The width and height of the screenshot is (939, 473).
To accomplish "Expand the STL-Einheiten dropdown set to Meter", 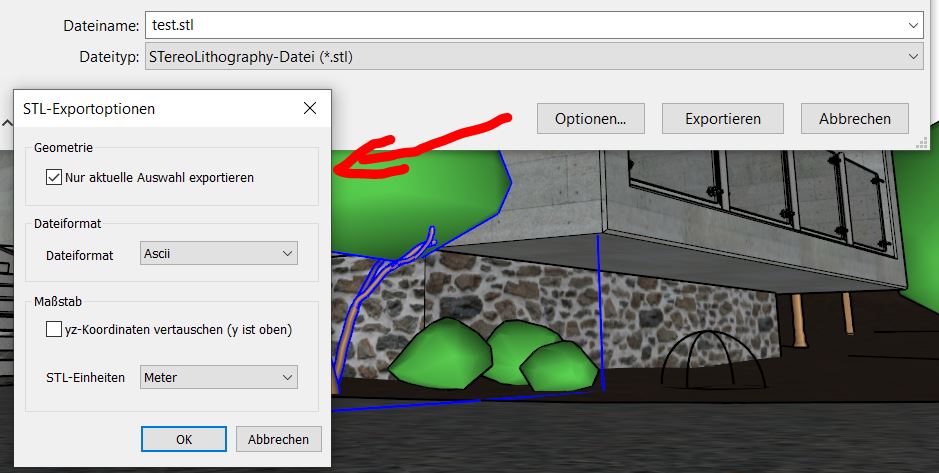I will [219, 377].
